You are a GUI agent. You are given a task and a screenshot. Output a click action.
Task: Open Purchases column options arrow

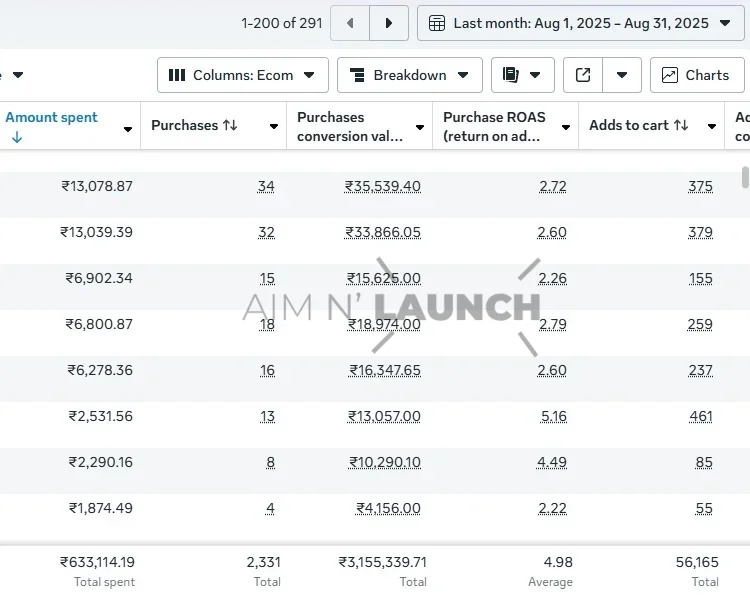coord(274,127)
